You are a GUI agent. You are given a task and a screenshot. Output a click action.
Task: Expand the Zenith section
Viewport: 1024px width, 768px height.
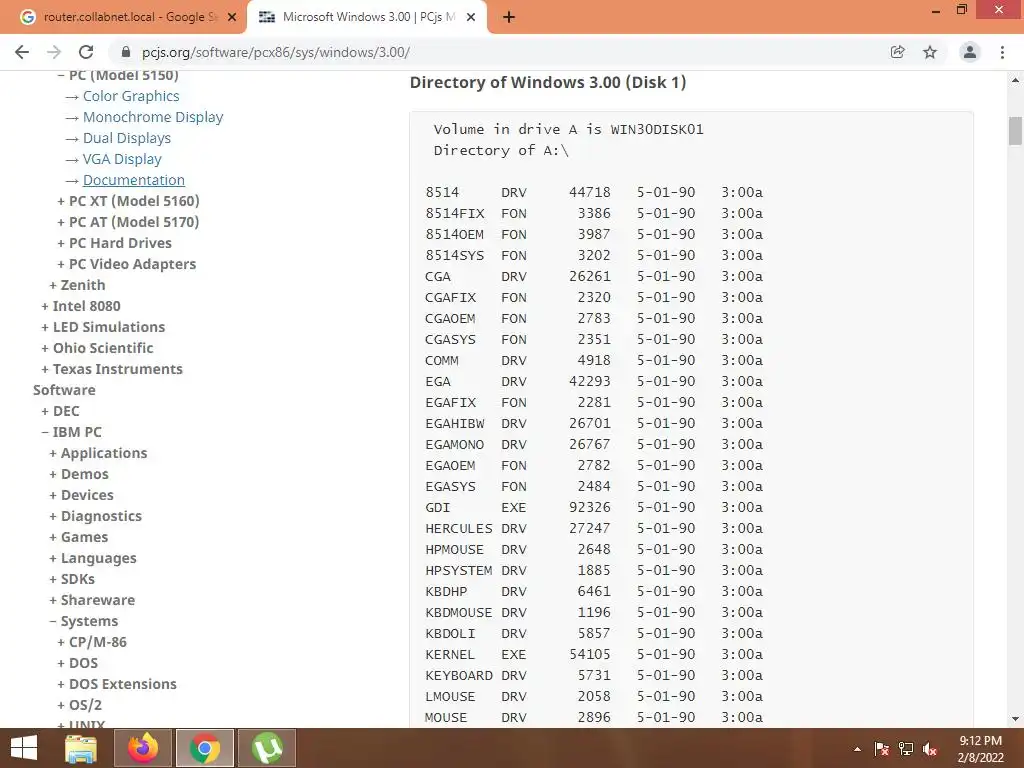pos(77,285)
